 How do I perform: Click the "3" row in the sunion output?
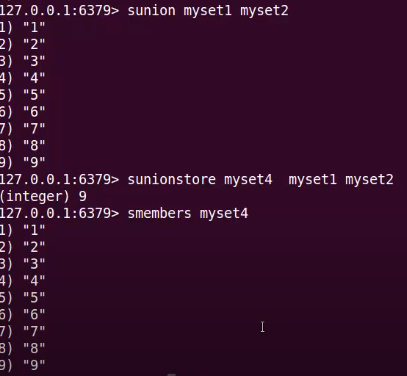click(x=22, y=61)
